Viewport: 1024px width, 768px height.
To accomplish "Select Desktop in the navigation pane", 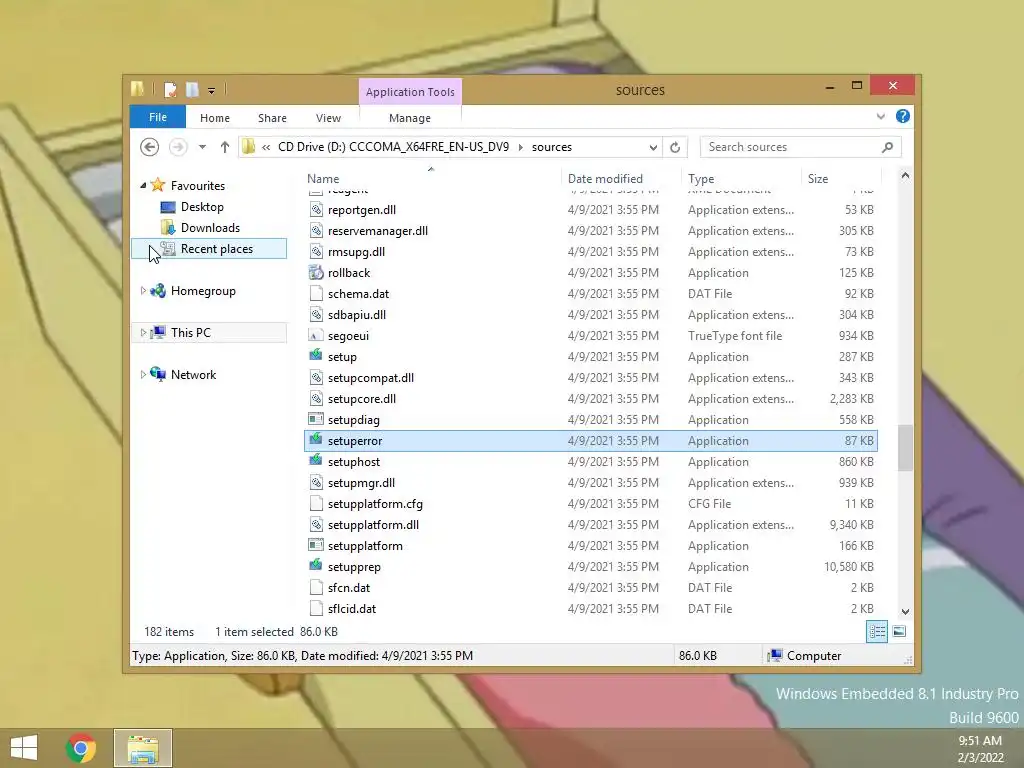I will pos(202,207).
